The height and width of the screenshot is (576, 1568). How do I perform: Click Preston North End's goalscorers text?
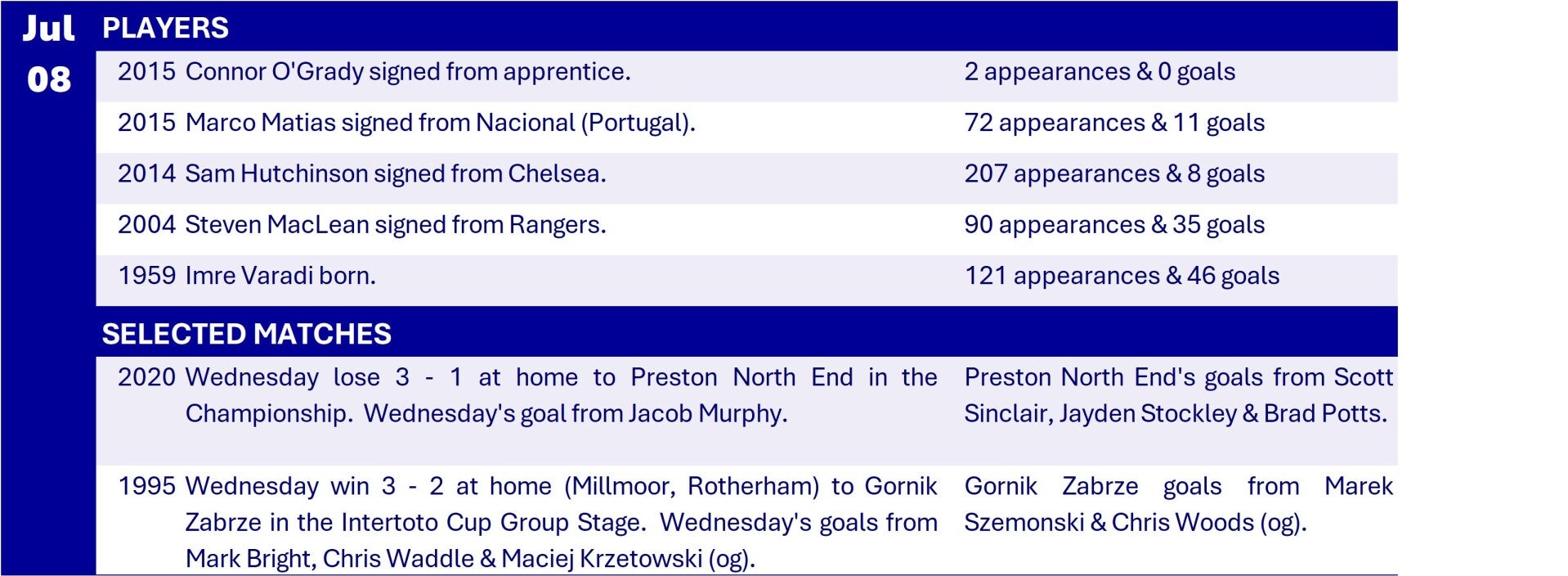point(1177,395)
